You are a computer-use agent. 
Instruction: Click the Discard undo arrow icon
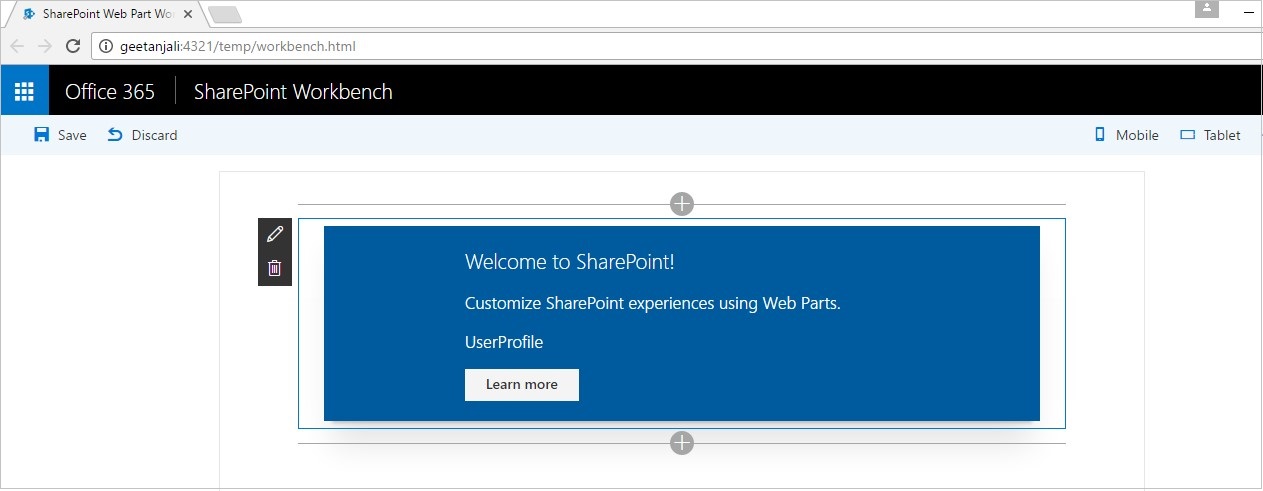115,135
